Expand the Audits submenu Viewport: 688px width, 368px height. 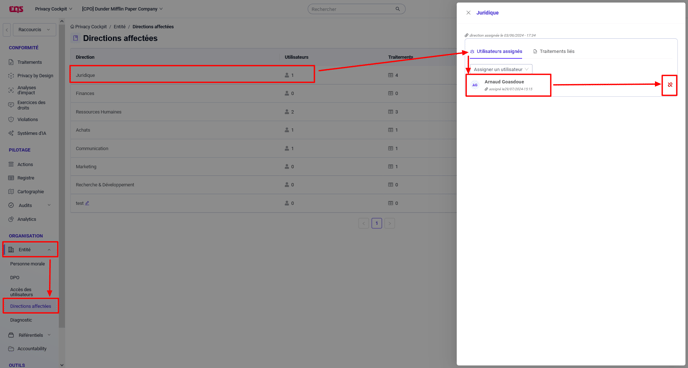[x=49, y=205]
